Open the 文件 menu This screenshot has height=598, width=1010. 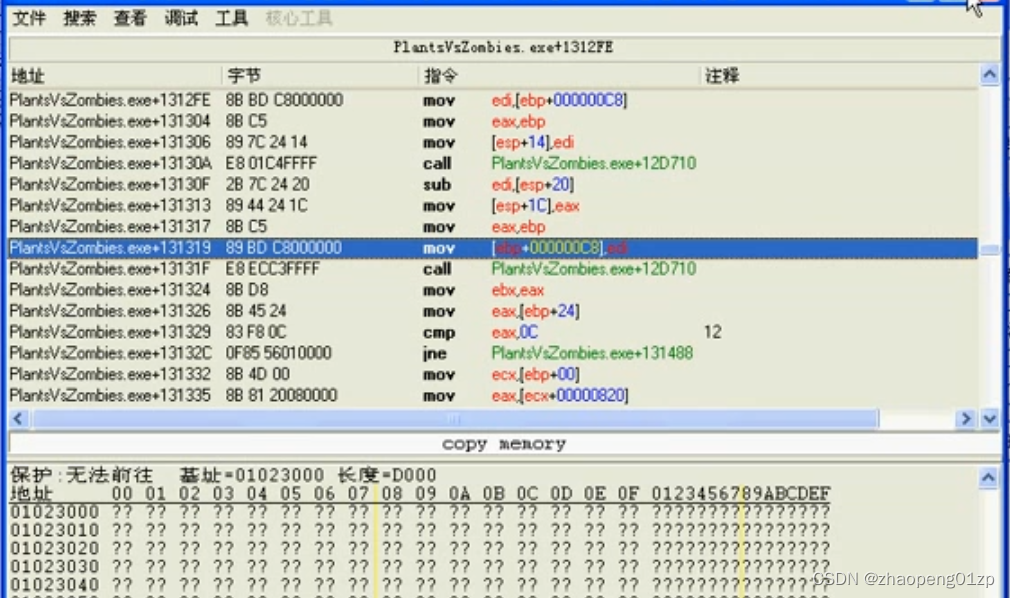point(29,18)
